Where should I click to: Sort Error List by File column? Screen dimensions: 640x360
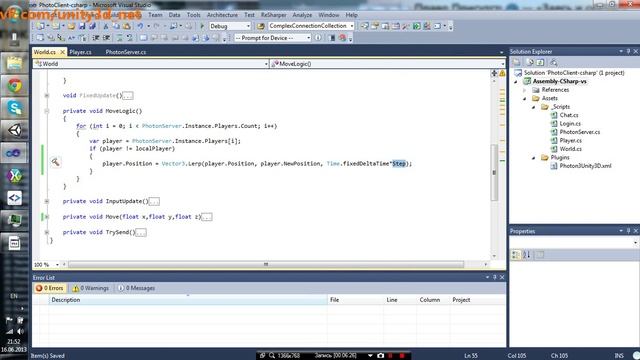click(355, 300)
